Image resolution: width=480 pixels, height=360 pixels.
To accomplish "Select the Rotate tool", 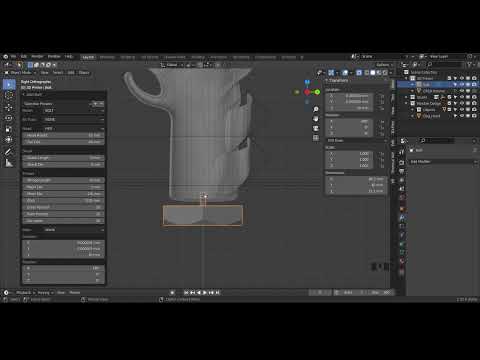I will (x=9, y=118).
